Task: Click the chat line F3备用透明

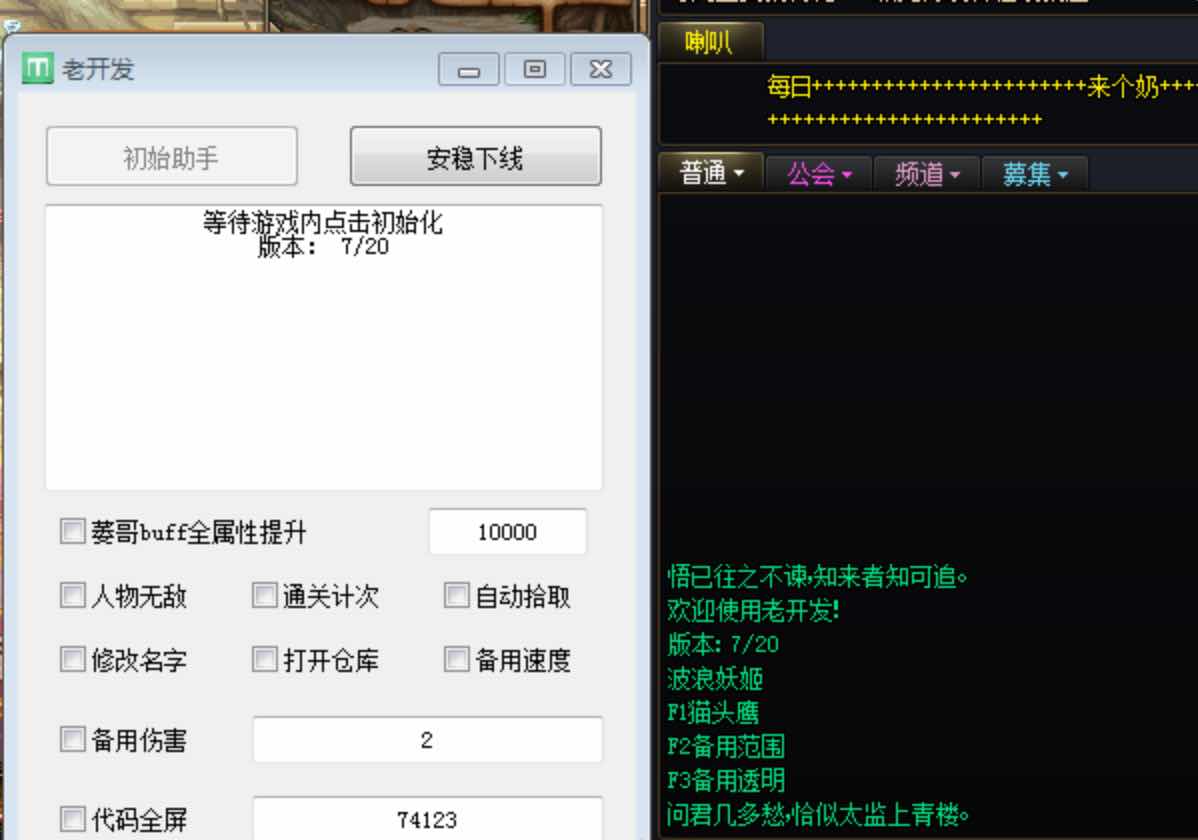Action: coord(725,780)
